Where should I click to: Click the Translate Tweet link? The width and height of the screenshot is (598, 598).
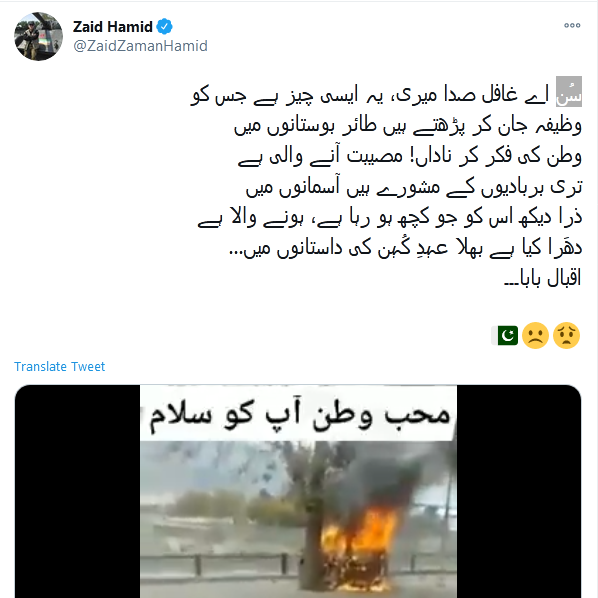pos(59,367)
